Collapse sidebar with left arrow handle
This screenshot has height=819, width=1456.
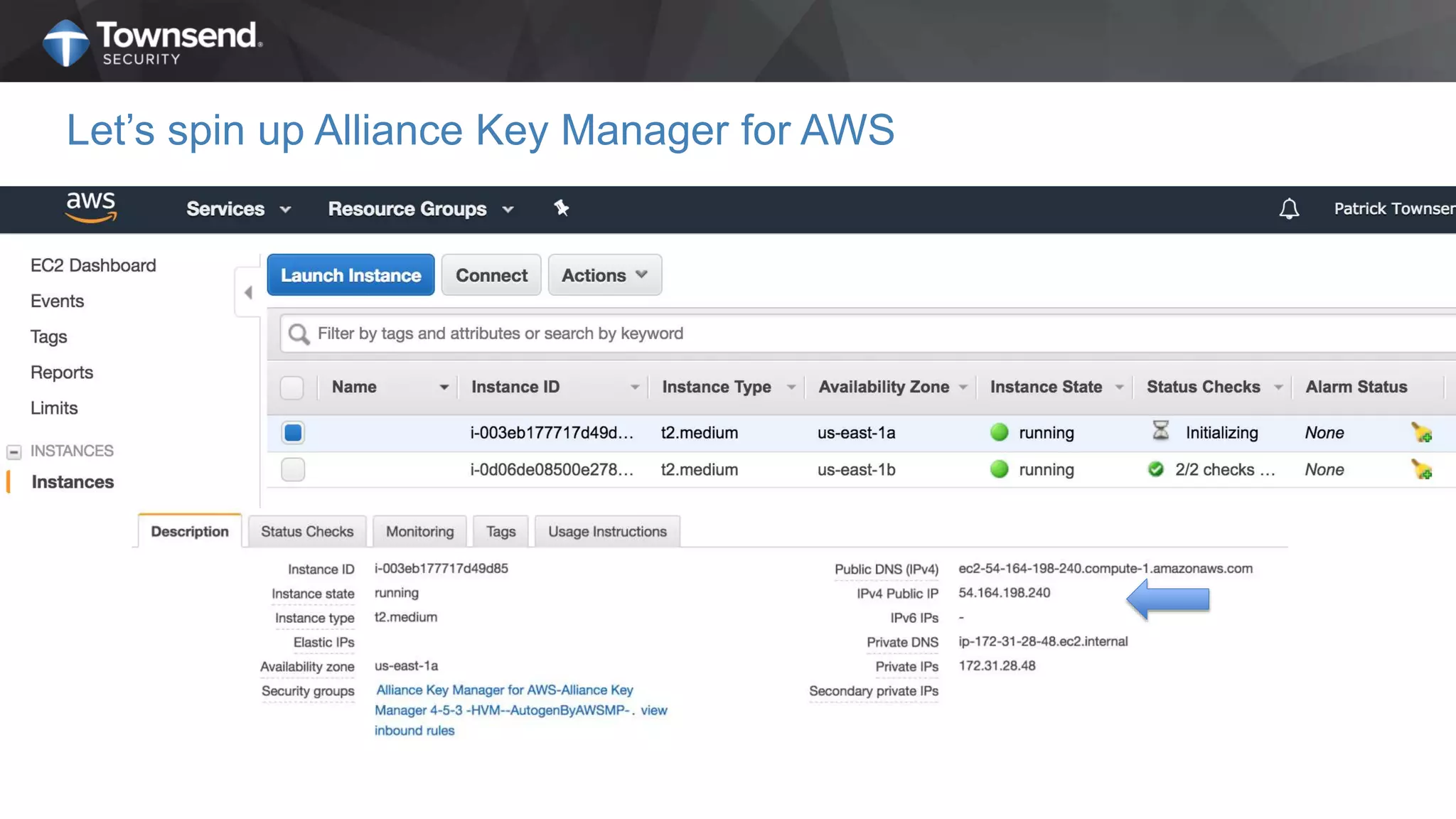click(247, 292)
